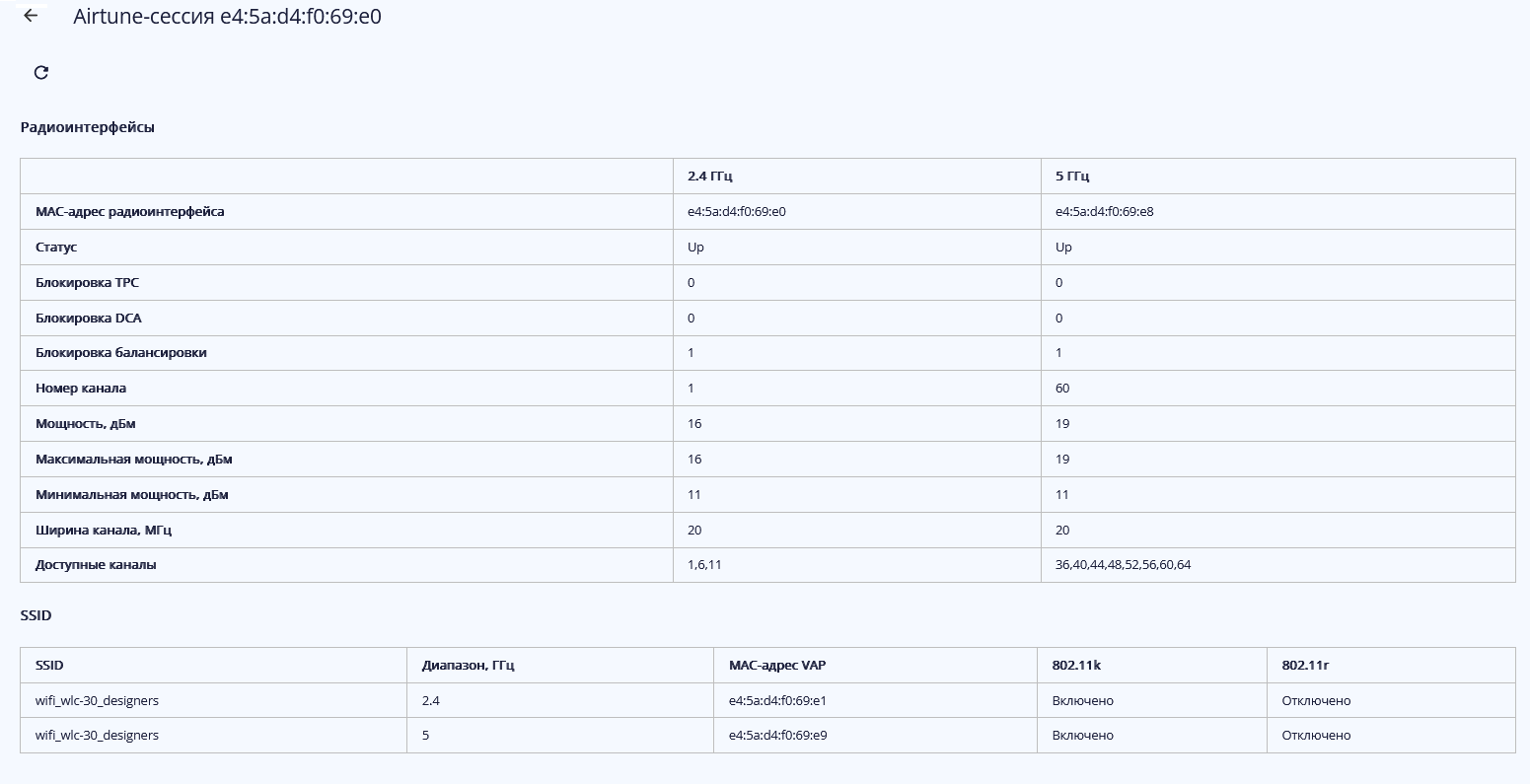Image resolution: width=1530 pixels, height=784 pixels.
Task: Click the back arrow icon
Action: coord(31,16)
